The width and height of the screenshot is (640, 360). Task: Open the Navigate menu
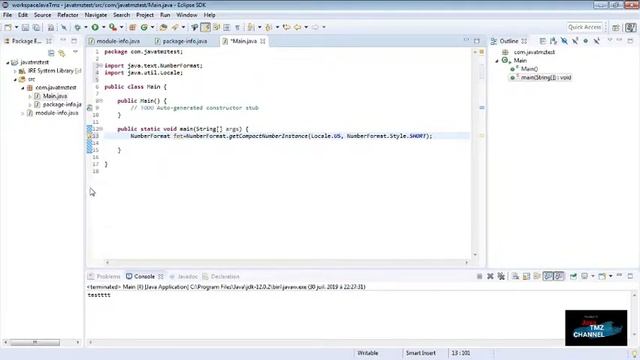coord(96,15)
